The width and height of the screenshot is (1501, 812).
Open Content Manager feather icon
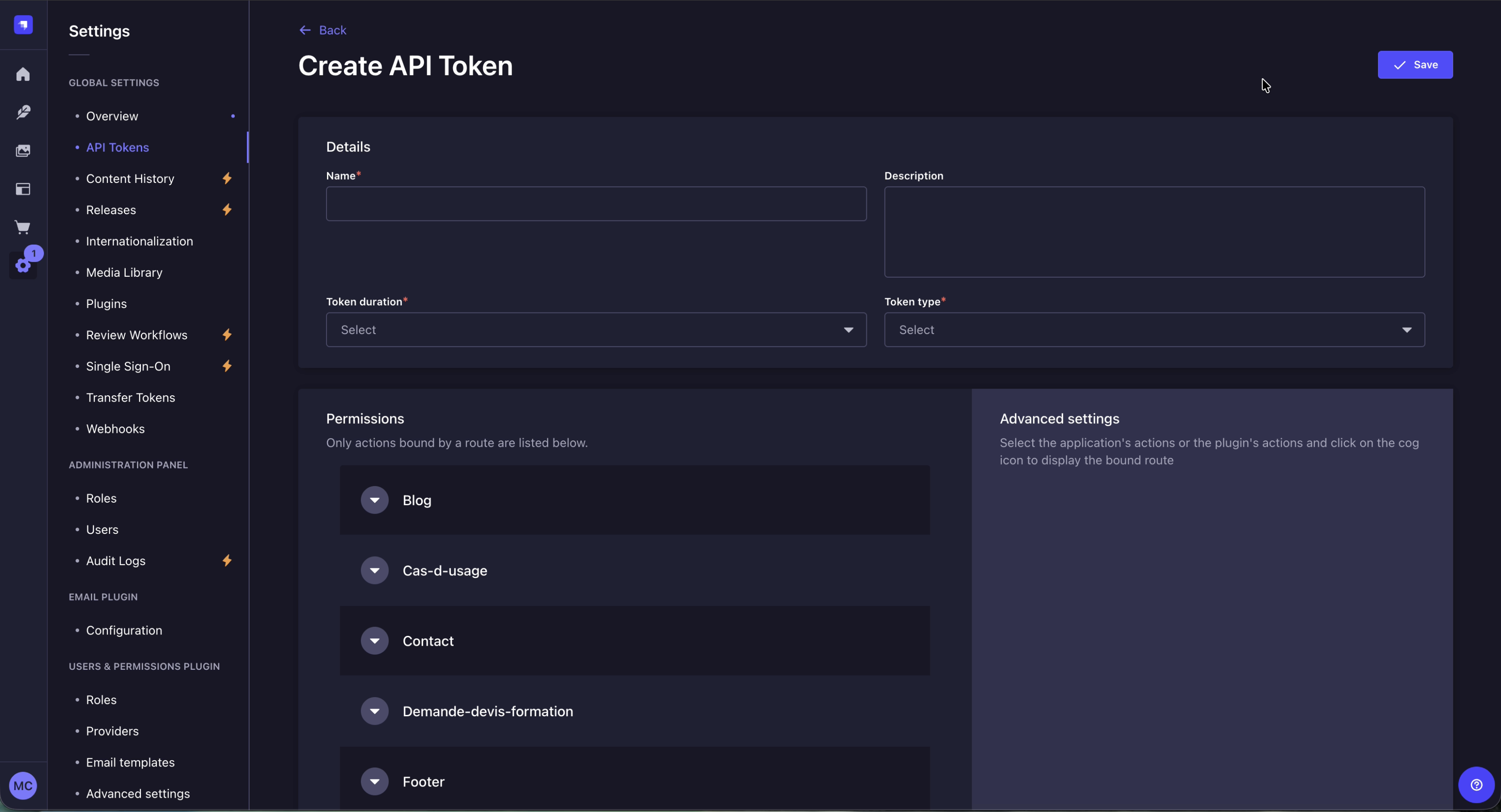(x=23, y=112)
